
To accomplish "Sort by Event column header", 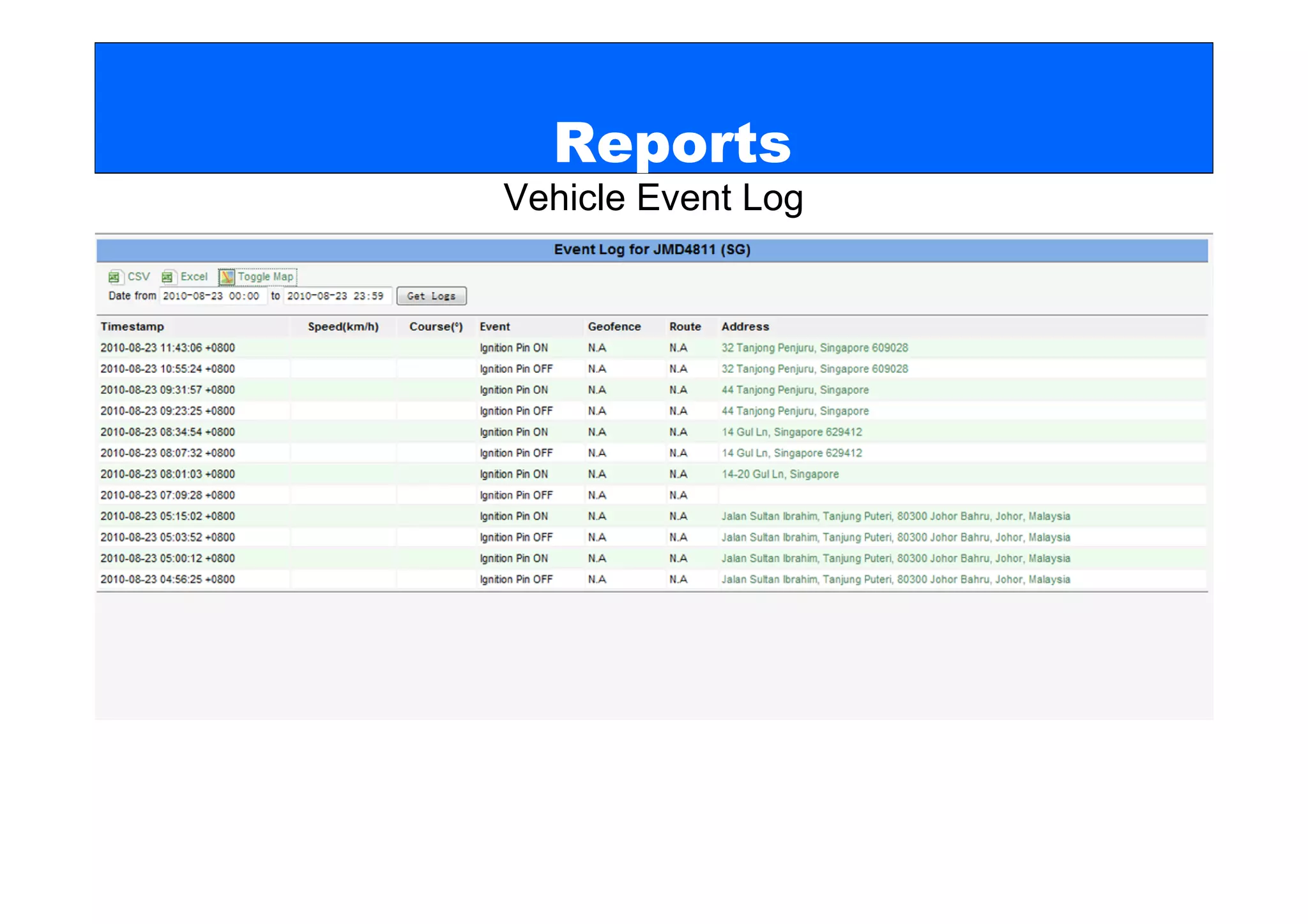I will [495, 326].
